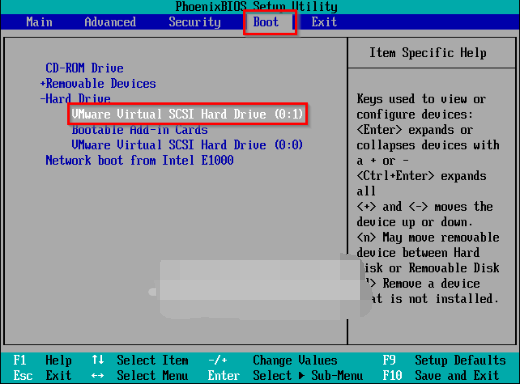Image resolution: width=520 pixels, height=385 pixels.
Task: Go to the Exit menu tab
Action: coord(324,22)
